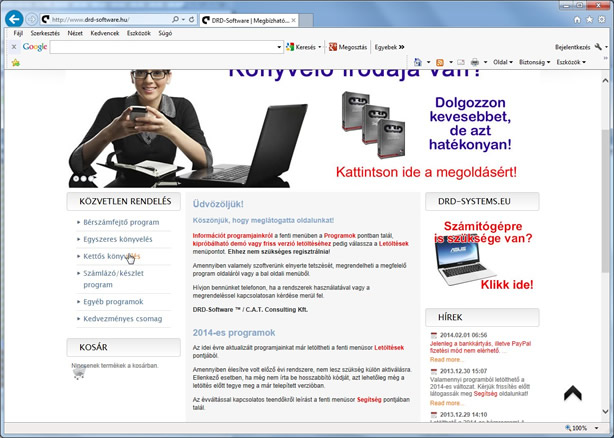
Task: Open Bérszámfejtő program link
Action: (x=121, y=222)
